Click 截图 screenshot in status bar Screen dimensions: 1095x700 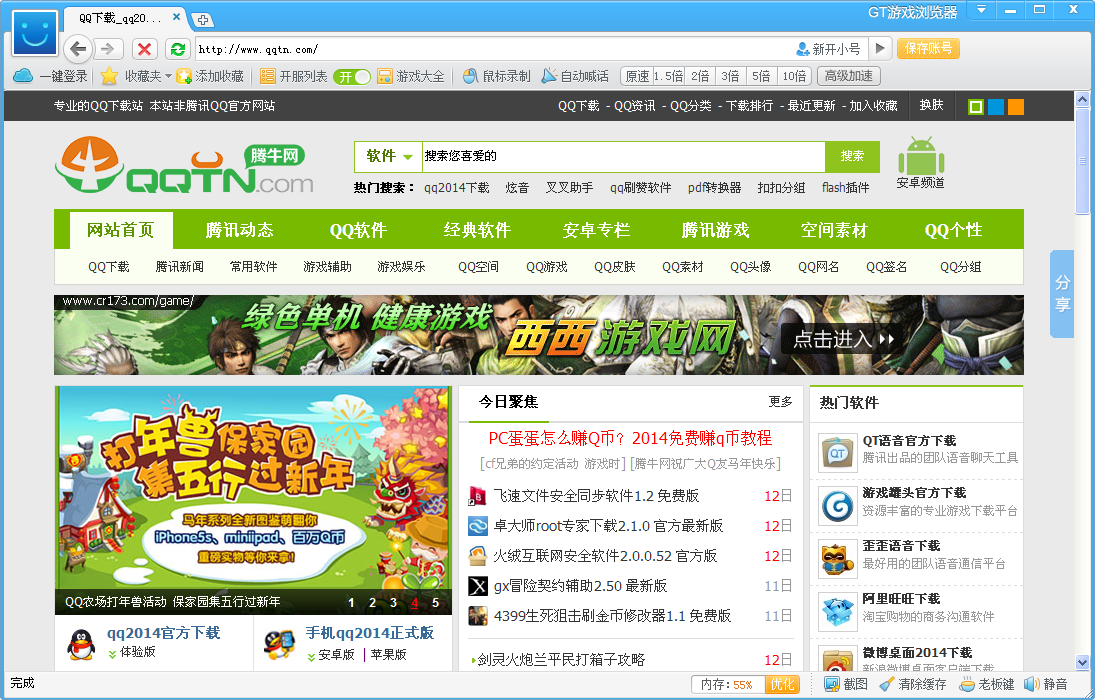846,685
